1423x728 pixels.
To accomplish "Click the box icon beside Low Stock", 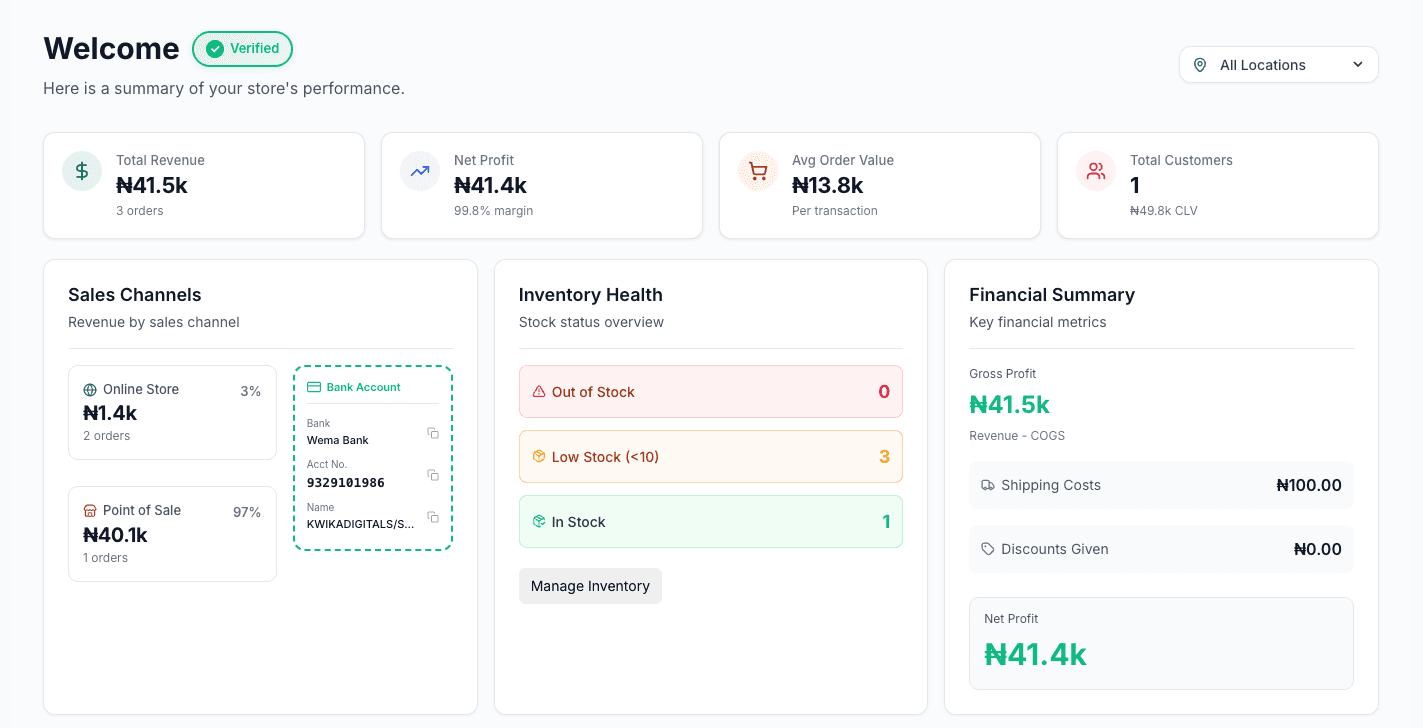I will (x=539, y=457).
